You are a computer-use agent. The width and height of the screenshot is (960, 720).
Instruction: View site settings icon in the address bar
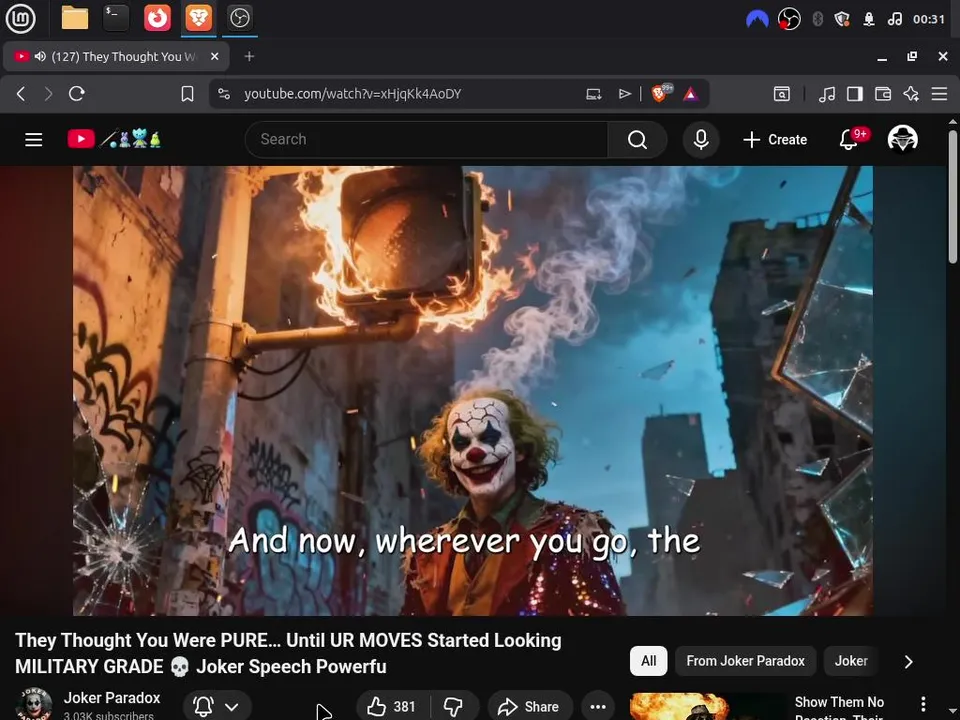(224, 94)
